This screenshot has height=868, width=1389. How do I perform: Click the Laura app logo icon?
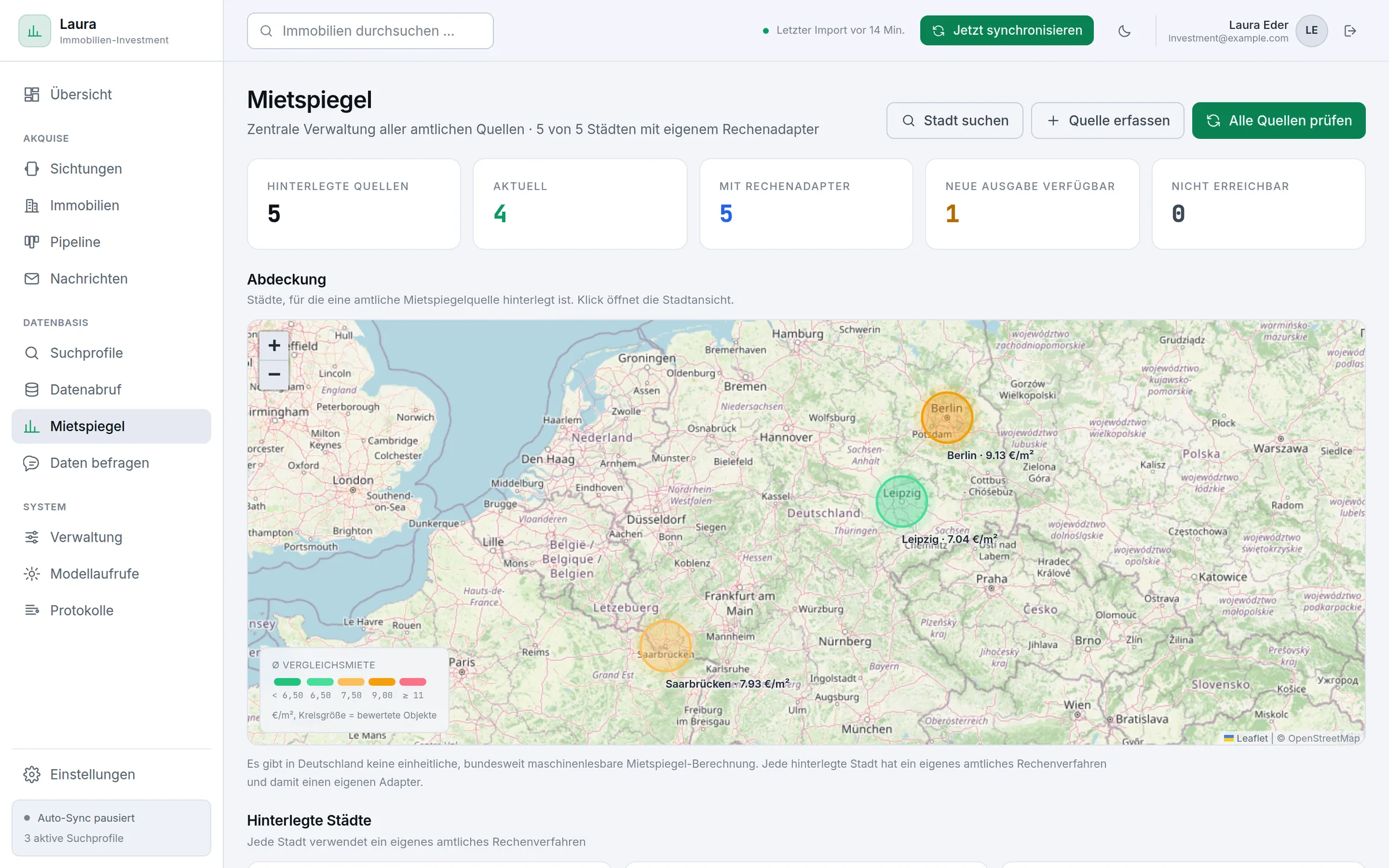pyautogui.click(x=35, y=31)
